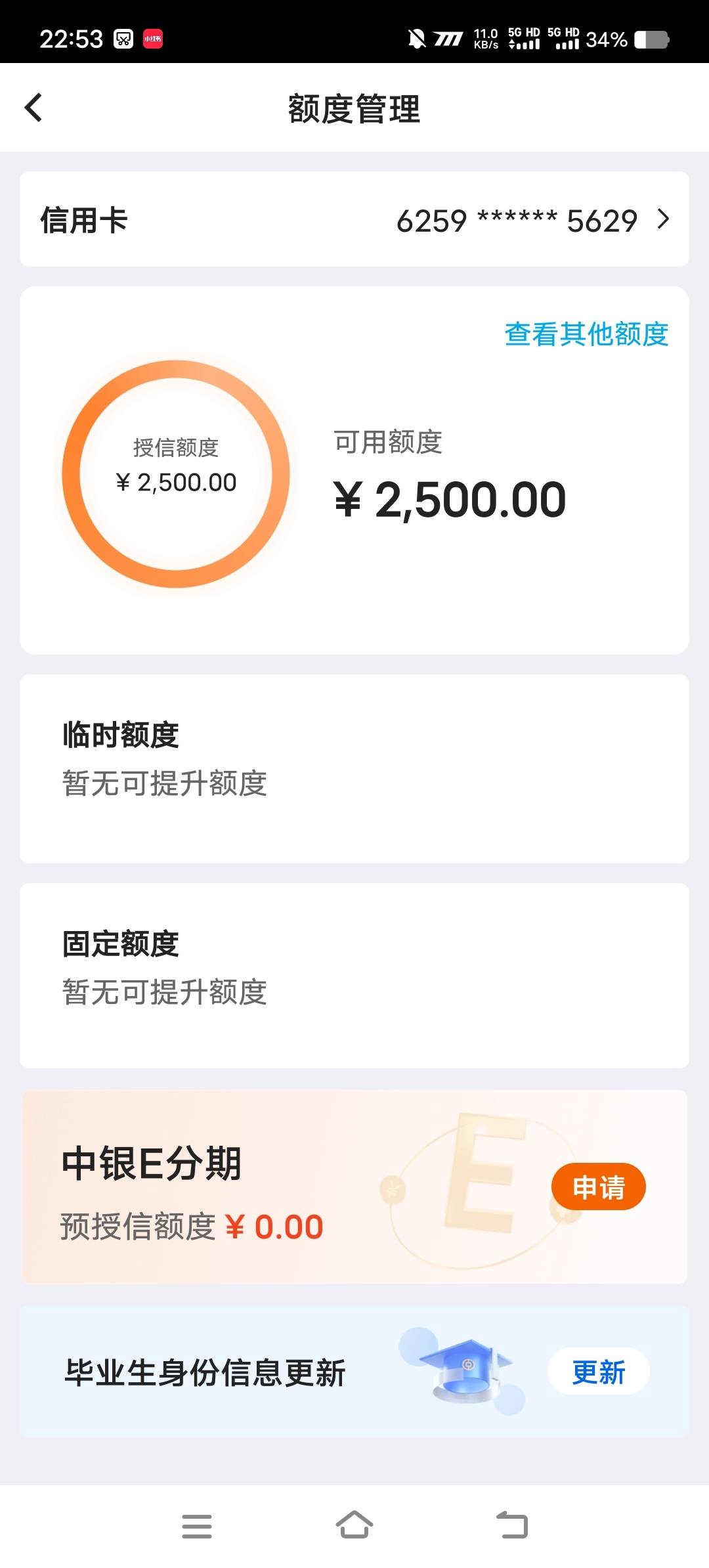Tap the blue 更新 button
The height and width of the screenshot is (1568, 709).
(x=598, y=1372)
